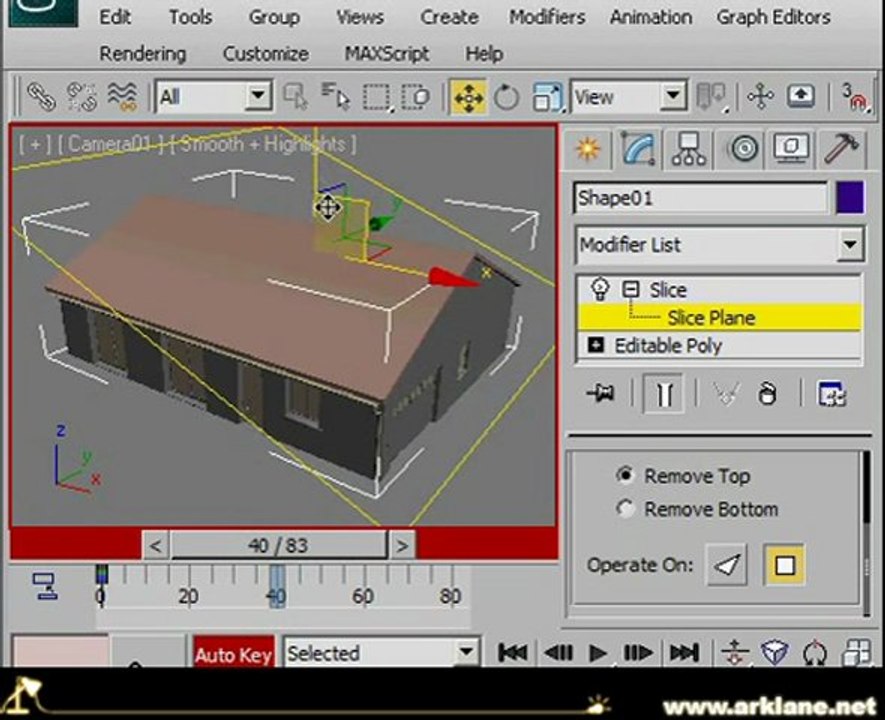Toggle the Window/Crossing selection mode
Image resolution: width=885 pixels, height=720 pixels.
[417, 96]
